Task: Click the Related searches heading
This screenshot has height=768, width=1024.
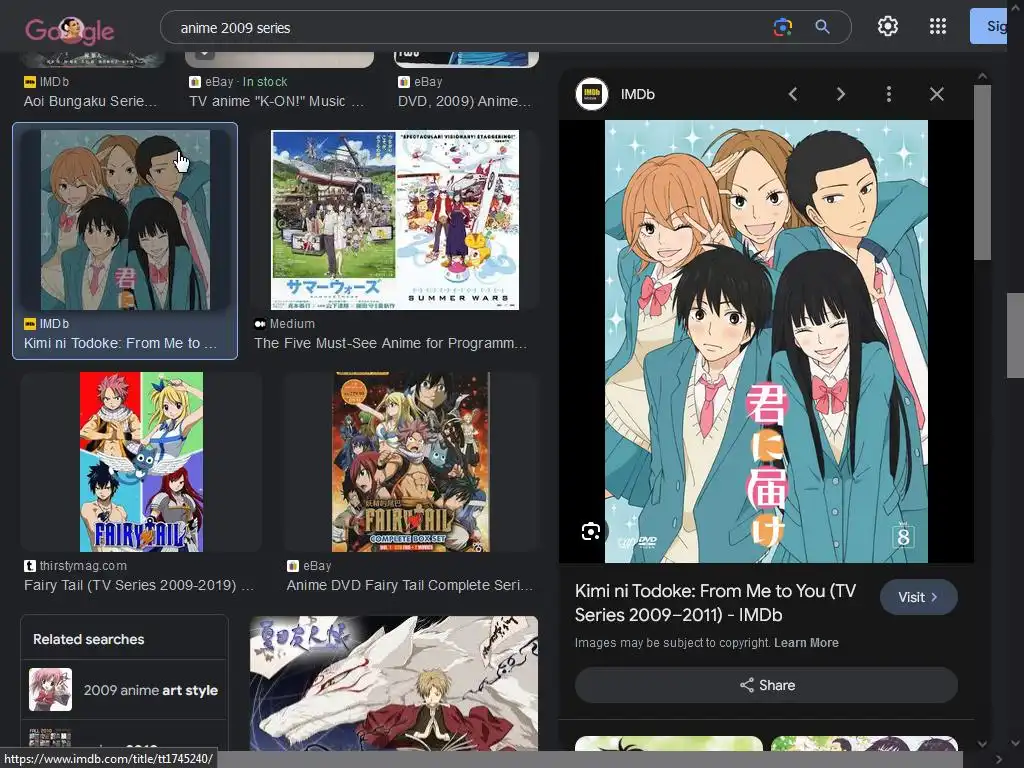Action: 89,639
